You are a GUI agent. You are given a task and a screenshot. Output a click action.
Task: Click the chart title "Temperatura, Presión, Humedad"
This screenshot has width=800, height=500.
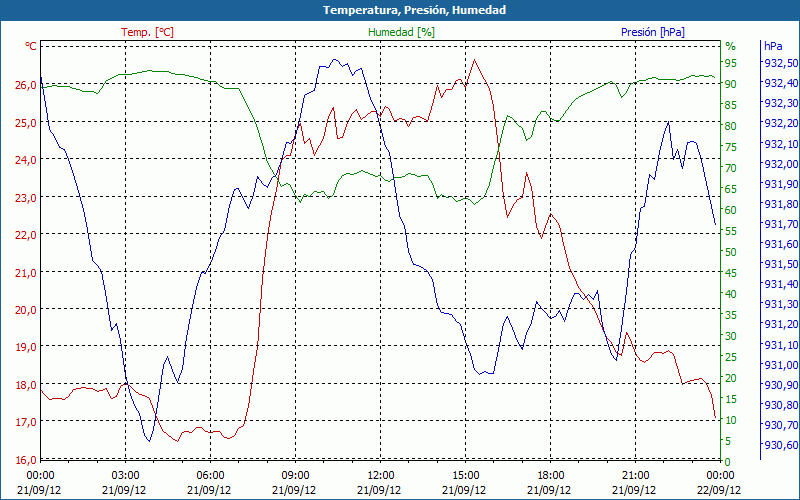point(414,10)
